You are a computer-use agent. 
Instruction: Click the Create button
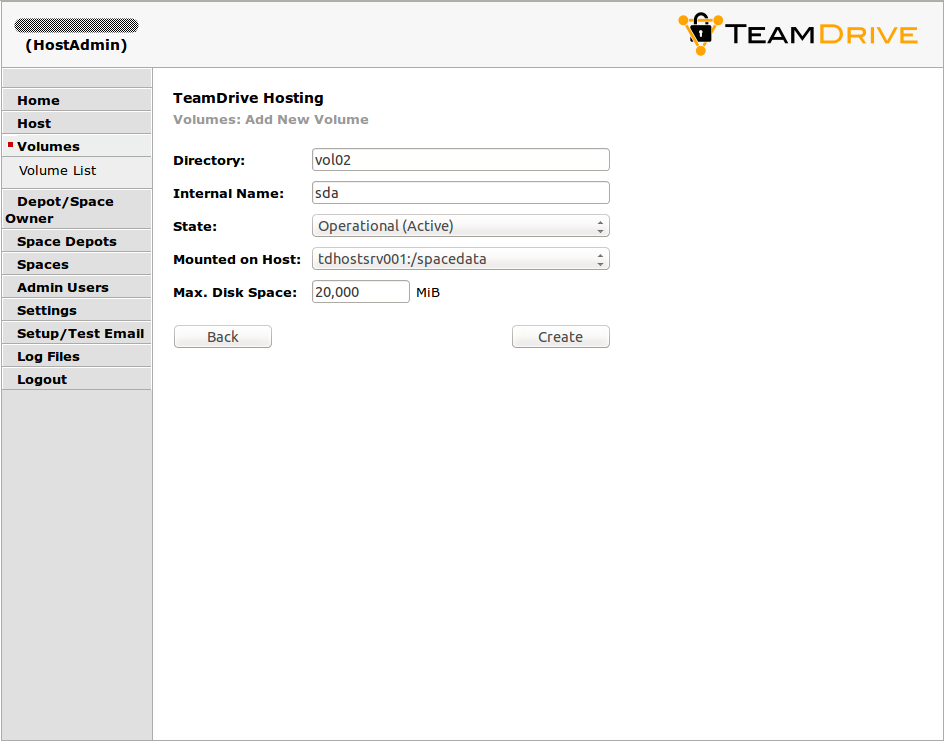[x=560, y=337]
